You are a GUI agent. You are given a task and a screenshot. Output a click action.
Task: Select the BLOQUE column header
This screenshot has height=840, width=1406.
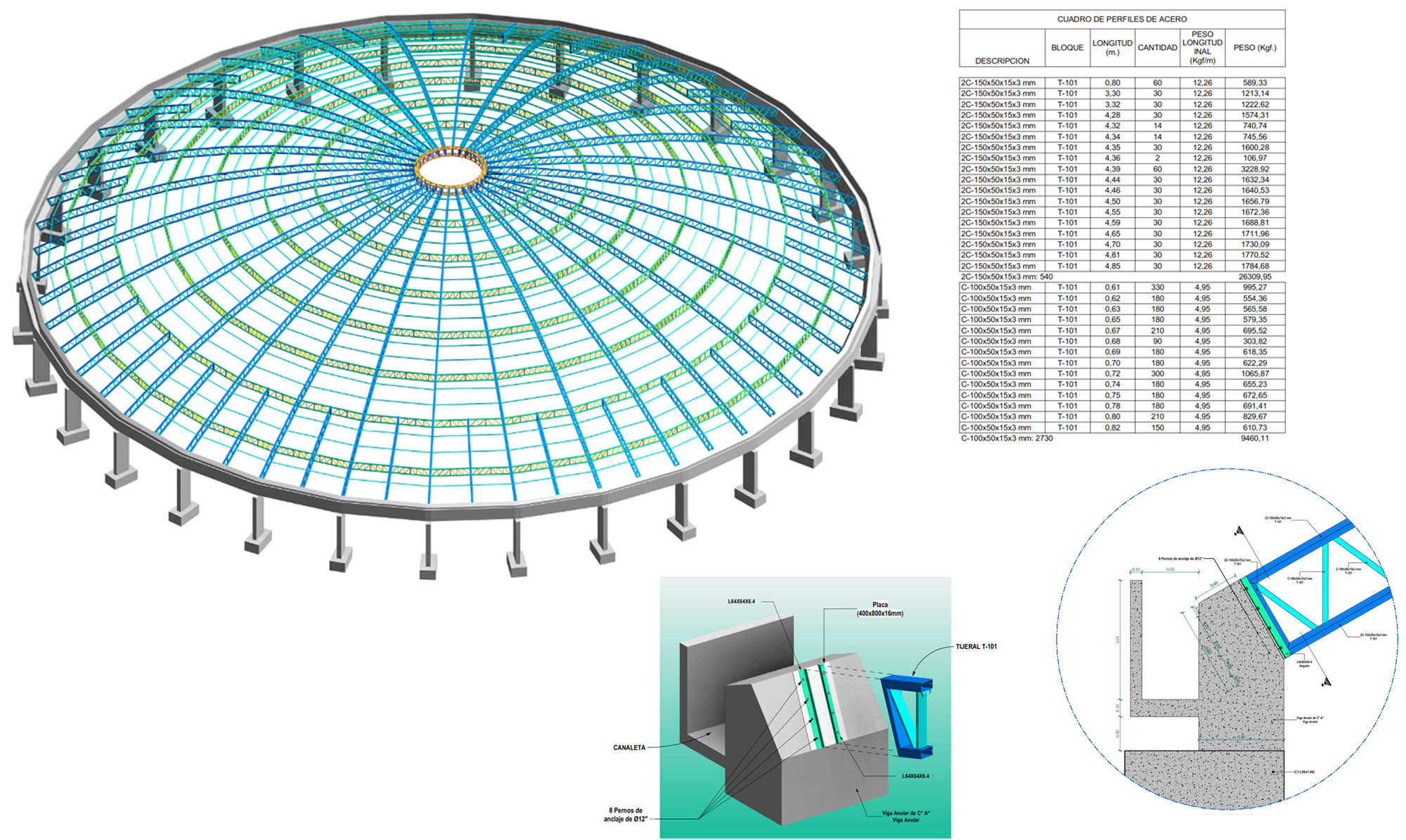[x=1067, y=48]
